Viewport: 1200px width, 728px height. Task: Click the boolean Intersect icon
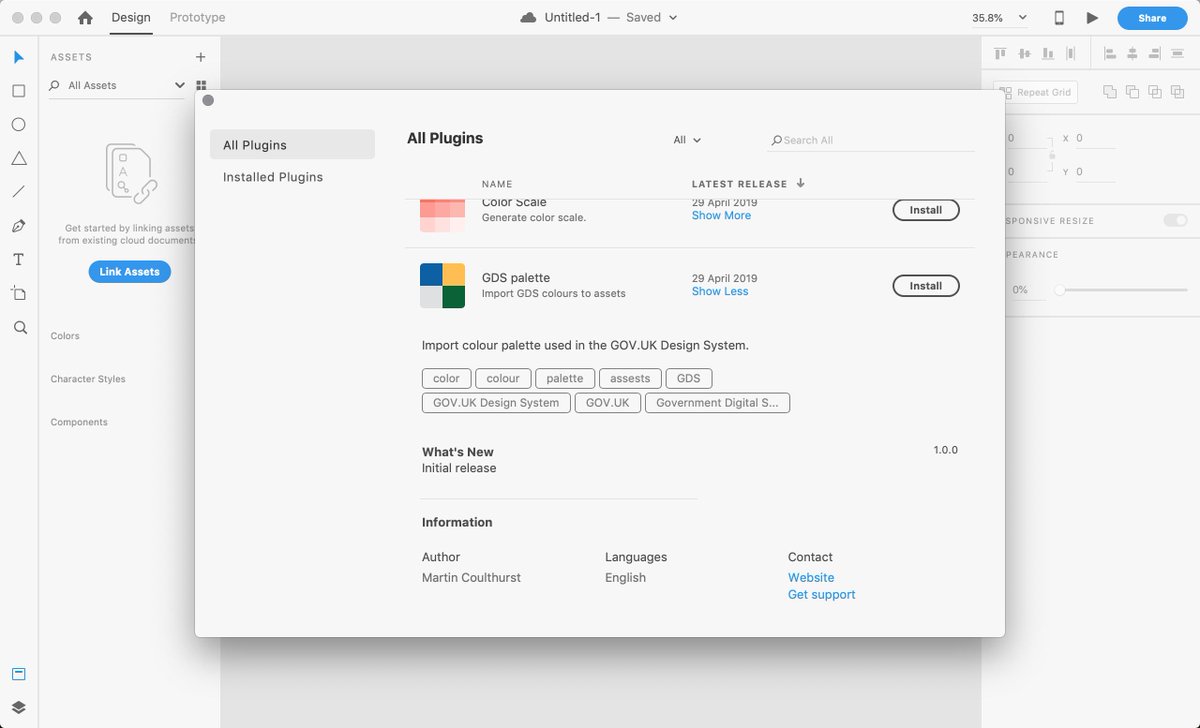(x=1155, y=92)
